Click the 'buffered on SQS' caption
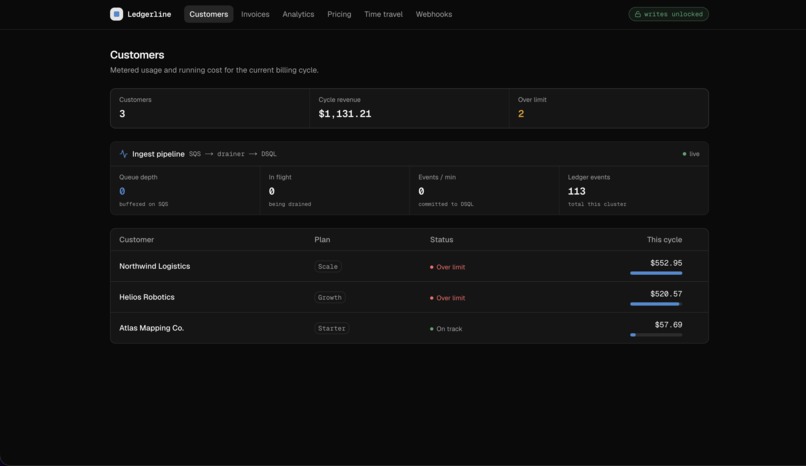This screenshot has width=806, height=466. (x=143, y=204)
